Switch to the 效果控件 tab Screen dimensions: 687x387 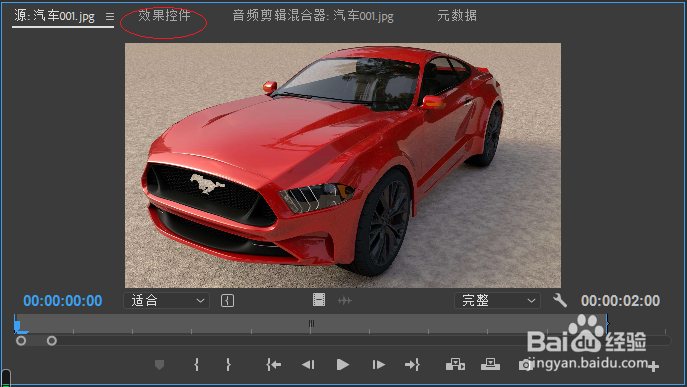[164, 15]
